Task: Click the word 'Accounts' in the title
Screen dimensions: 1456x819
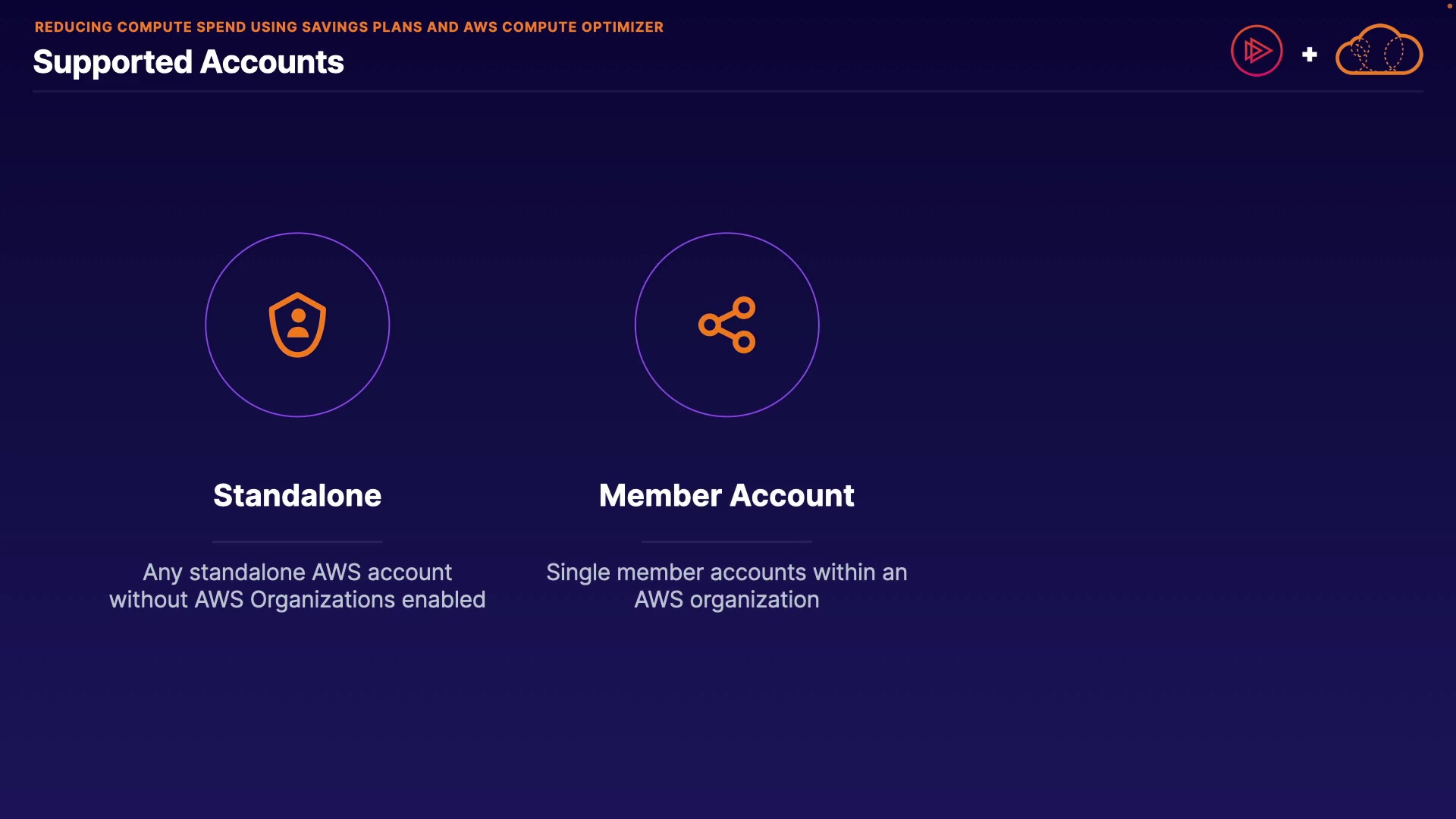Action: coord(271,62)
